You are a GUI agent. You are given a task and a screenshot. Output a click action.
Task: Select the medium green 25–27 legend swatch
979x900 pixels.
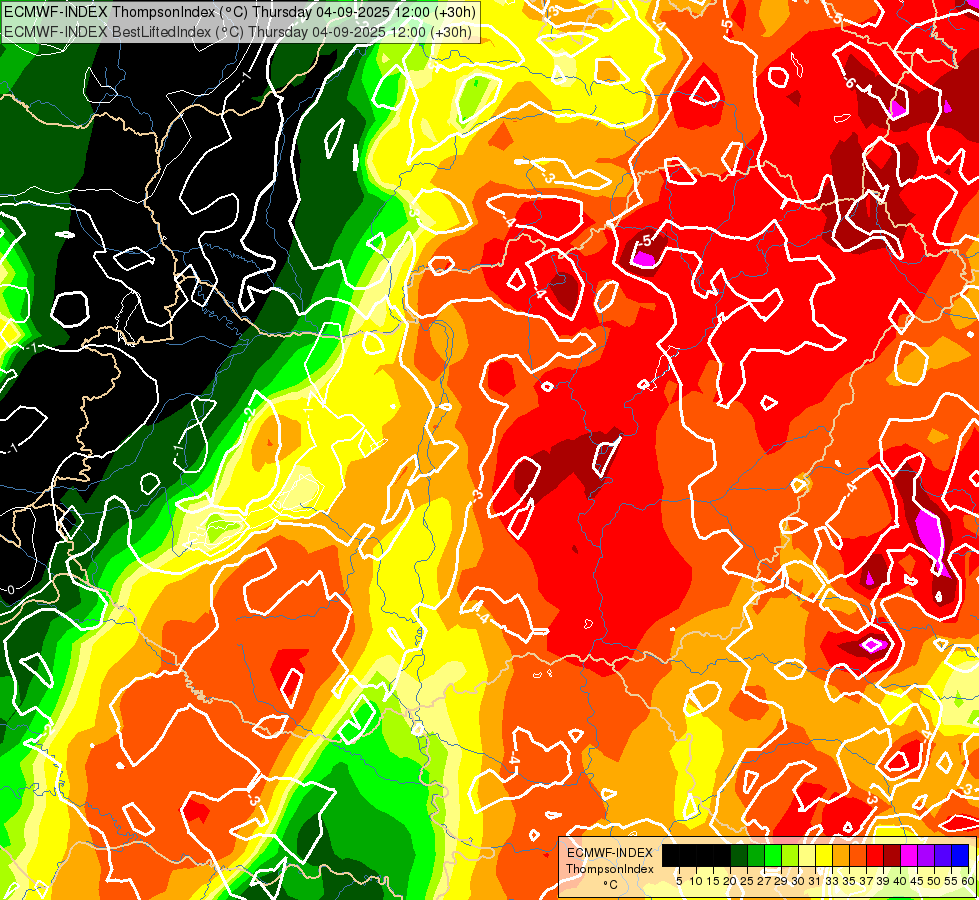[755, 855]
